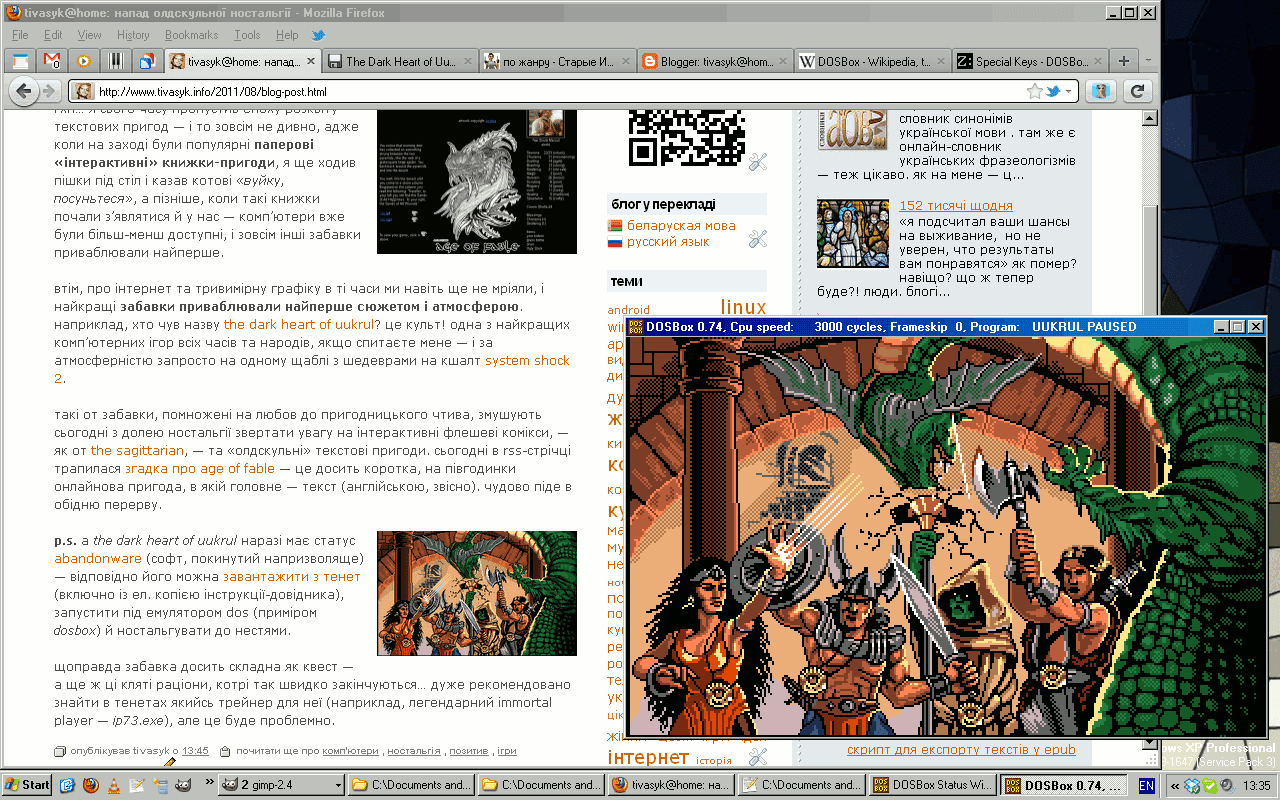Click the Twitter icon in the address bar

[x=1053, y=91]
